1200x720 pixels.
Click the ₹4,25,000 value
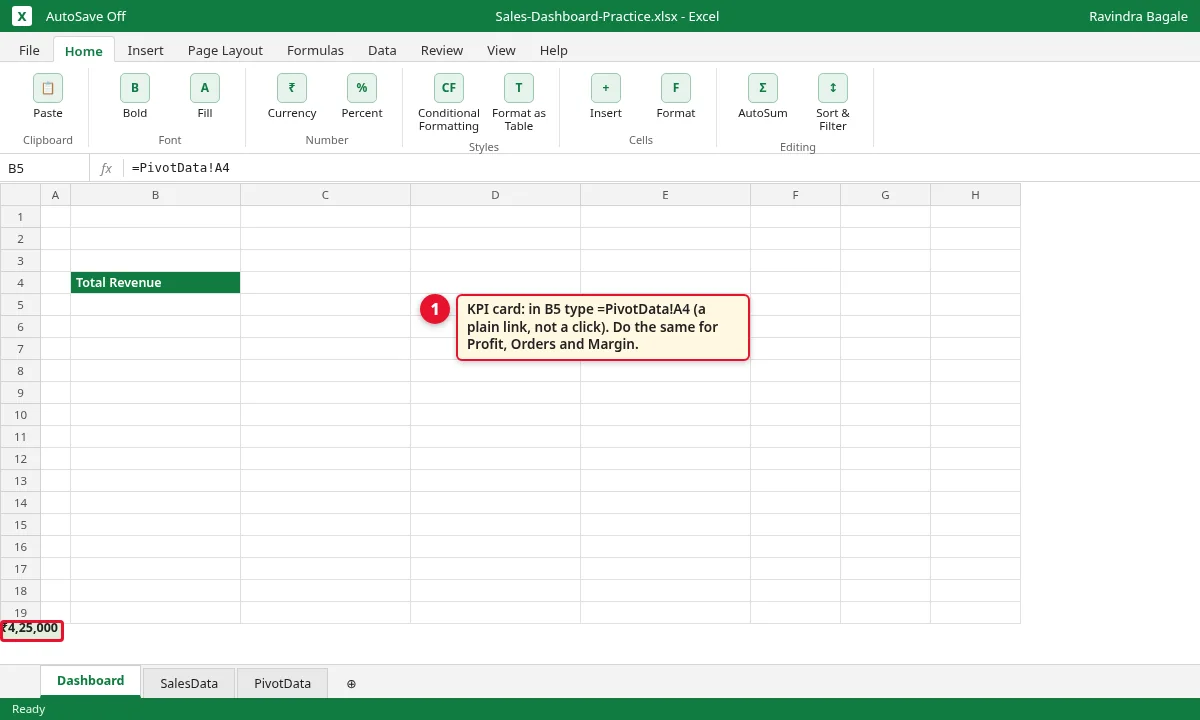pyautogui.click(x=31, y=629)
